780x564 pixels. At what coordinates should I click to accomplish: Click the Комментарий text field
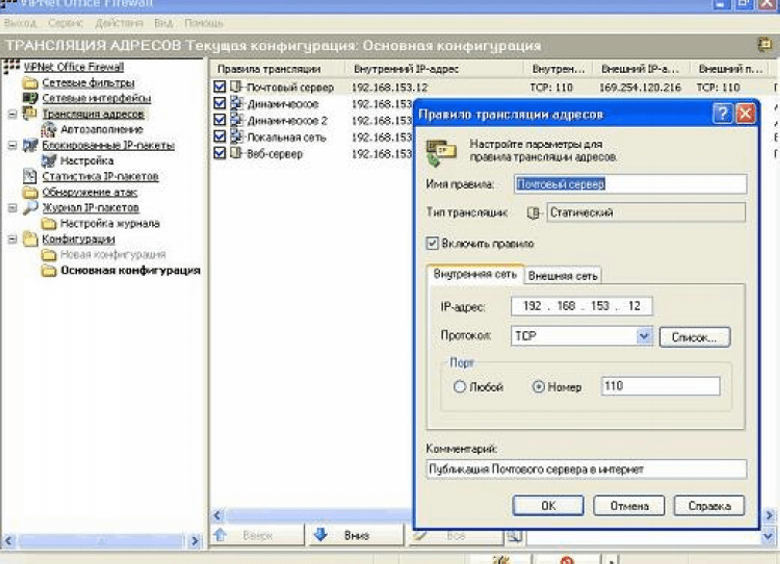click(x=586, y=469)
